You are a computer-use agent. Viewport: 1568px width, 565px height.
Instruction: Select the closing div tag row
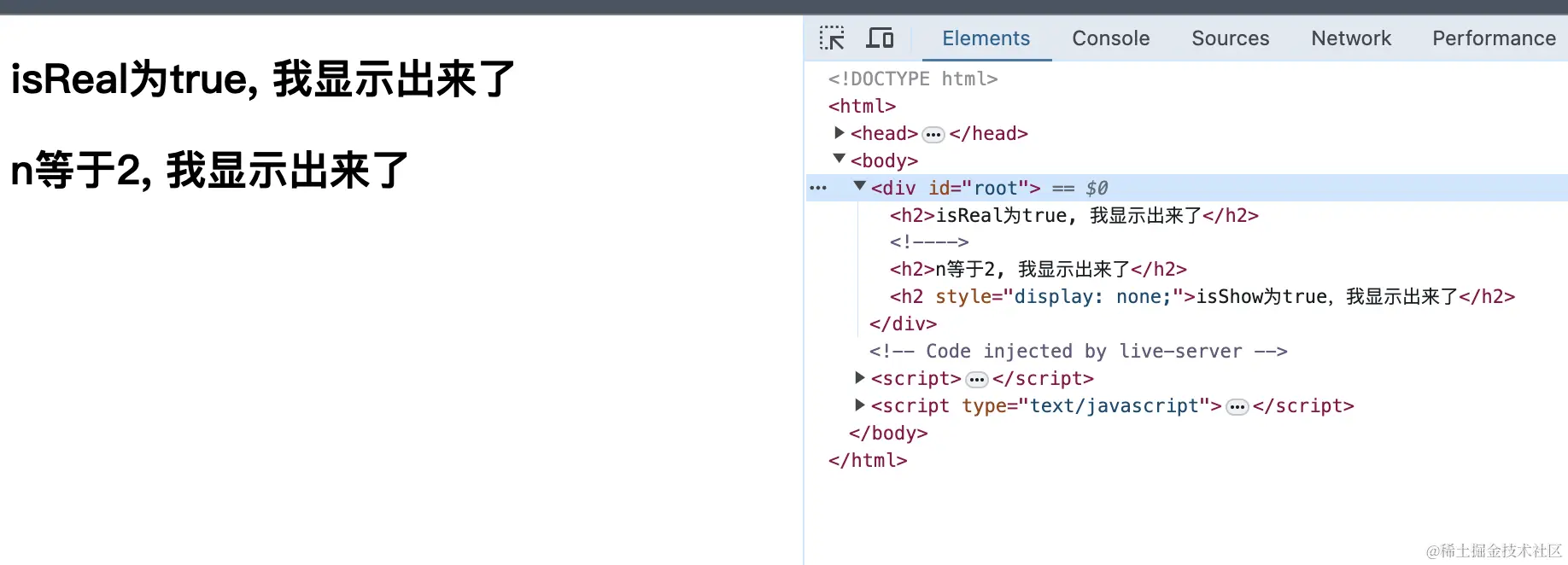903,323
